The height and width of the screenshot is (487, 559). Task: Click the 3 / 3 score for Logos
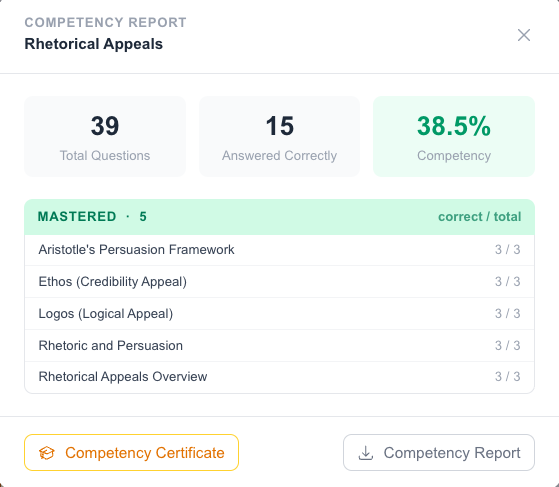[507, 314]
